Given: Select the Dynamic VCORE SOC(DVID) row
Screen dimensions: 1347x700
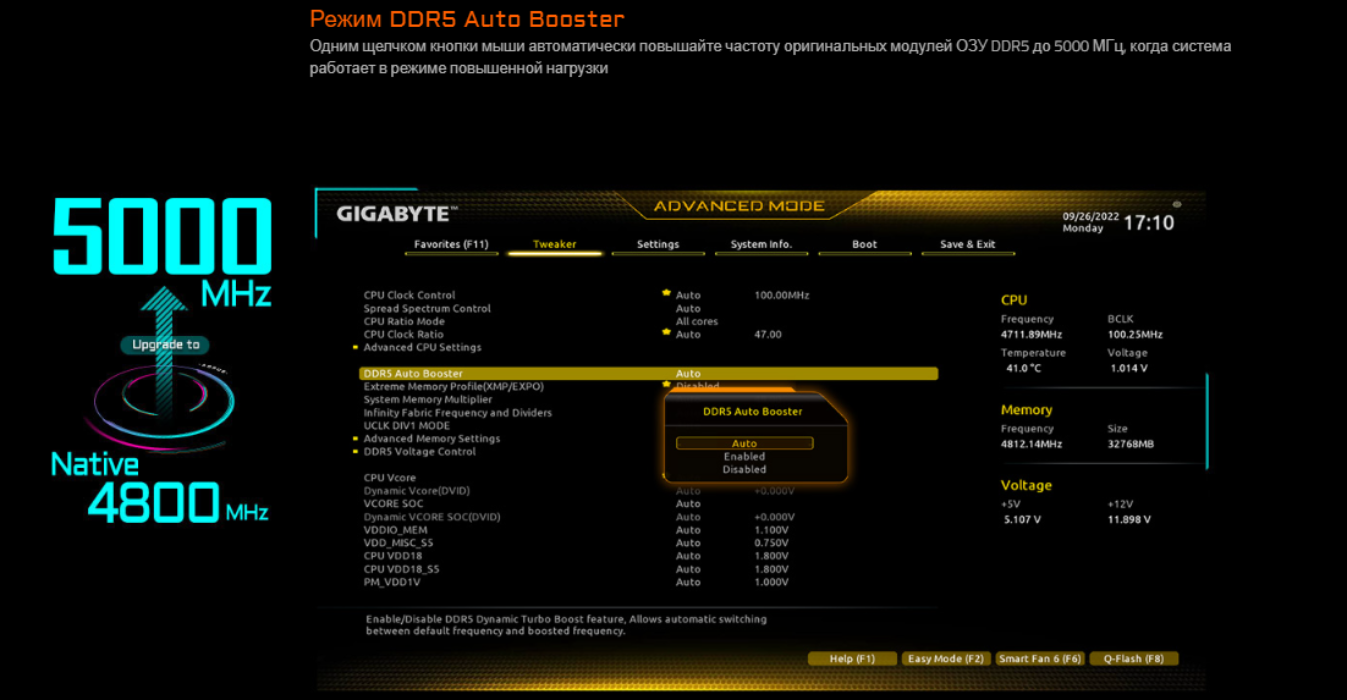Looking at the screenshot, I should point(432,516).
